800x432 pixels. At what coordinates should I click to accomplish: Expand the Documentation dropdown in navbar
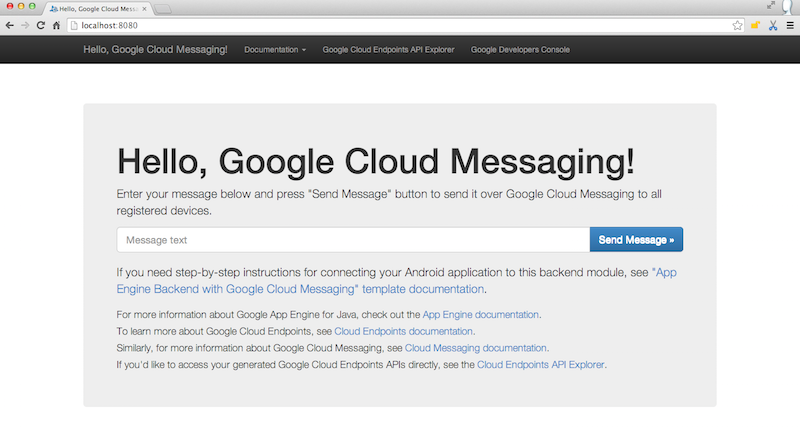coord(275,49)
